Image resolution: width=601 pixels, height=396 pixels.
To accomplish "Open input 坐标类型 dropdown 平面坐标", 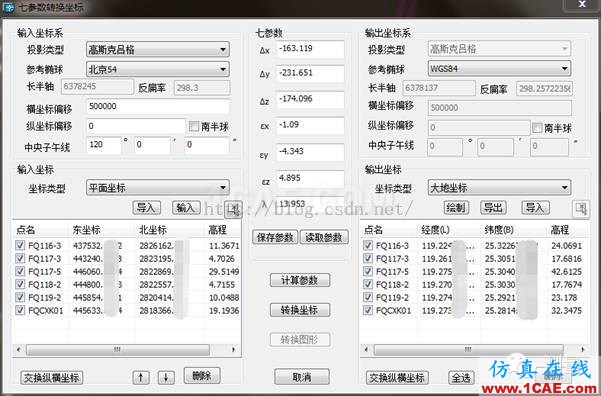I will point(158,187).
